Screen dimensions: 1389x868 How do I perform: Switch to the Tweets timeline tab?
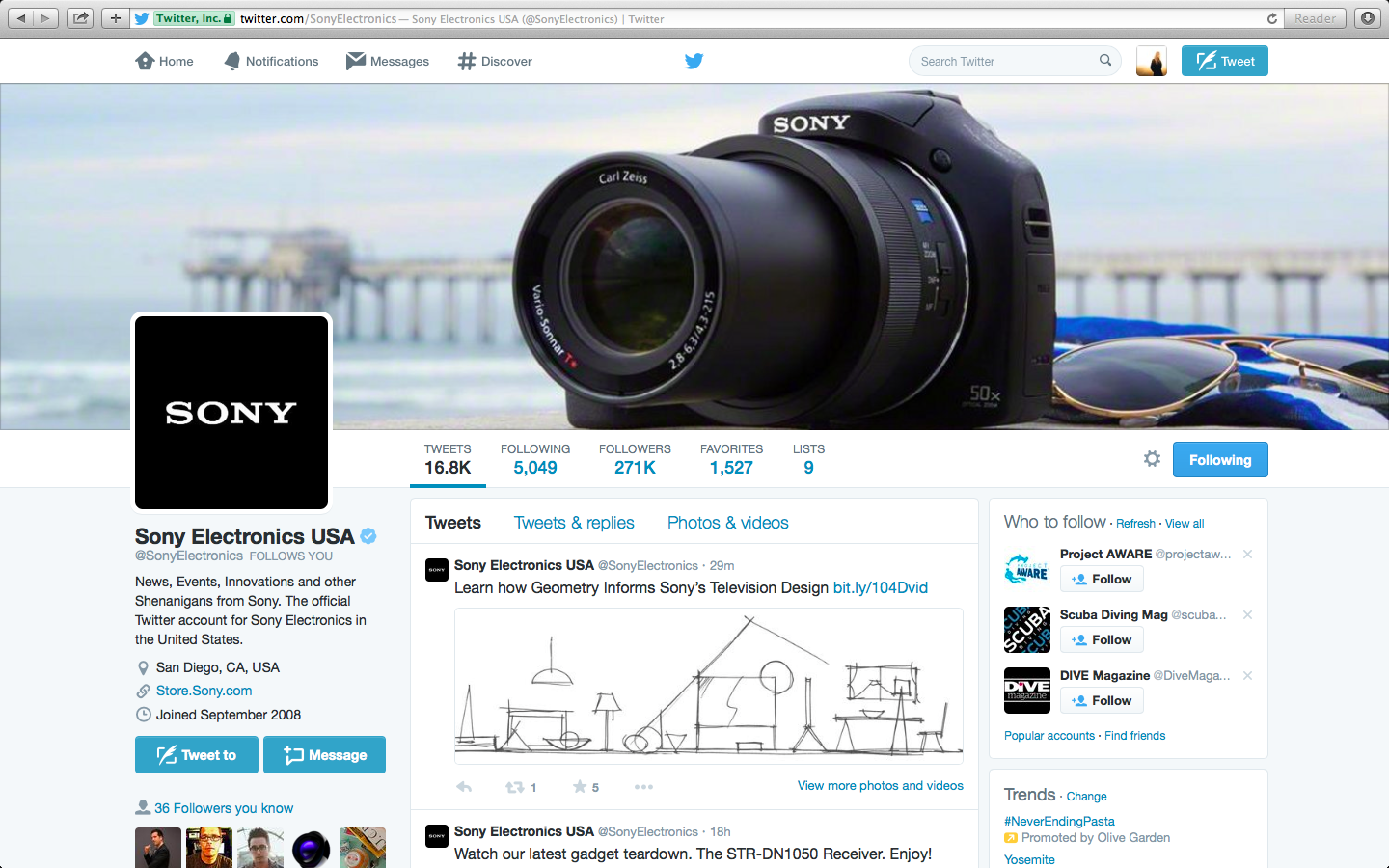(453, 523)
